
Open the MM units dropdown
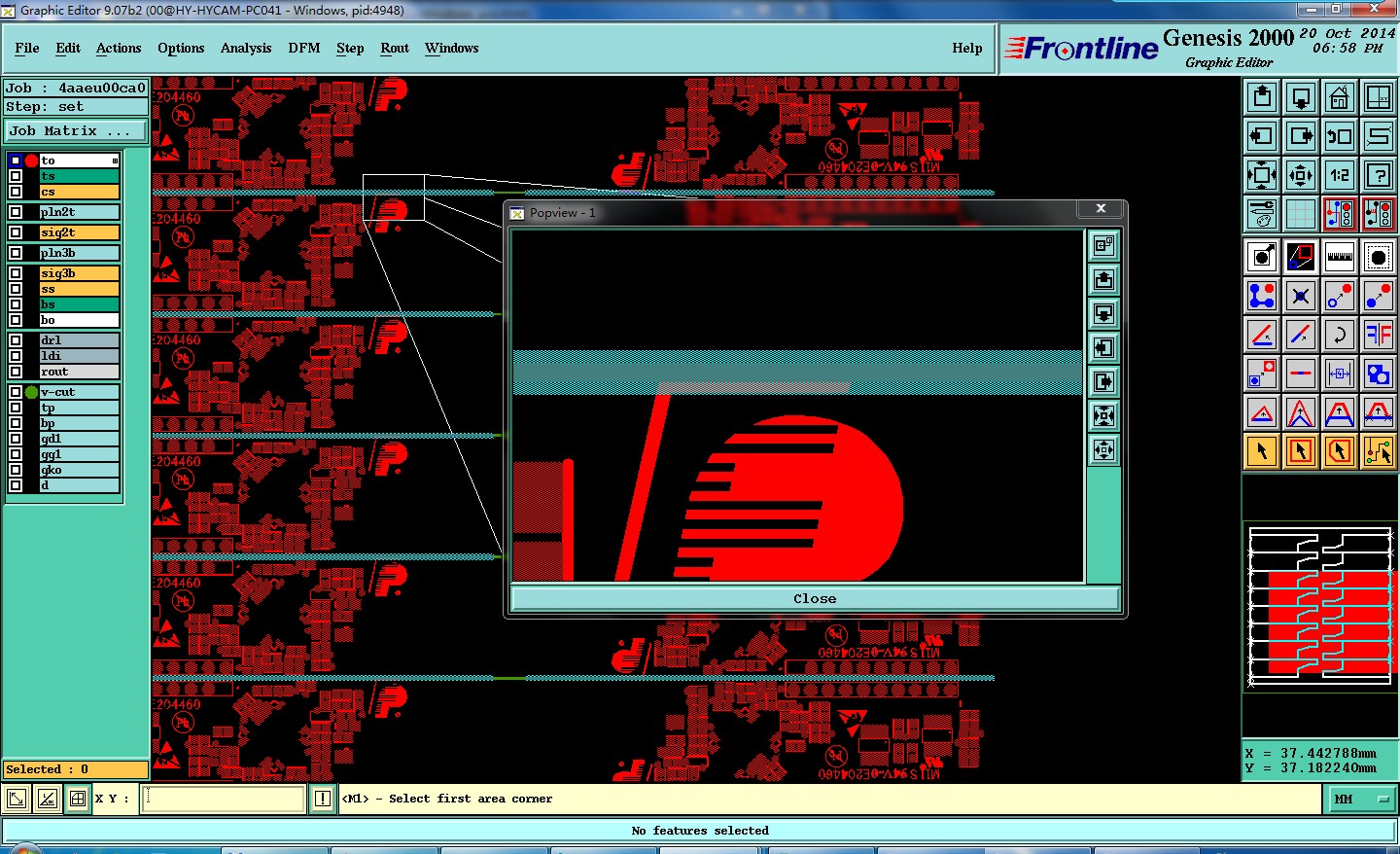1361,800
